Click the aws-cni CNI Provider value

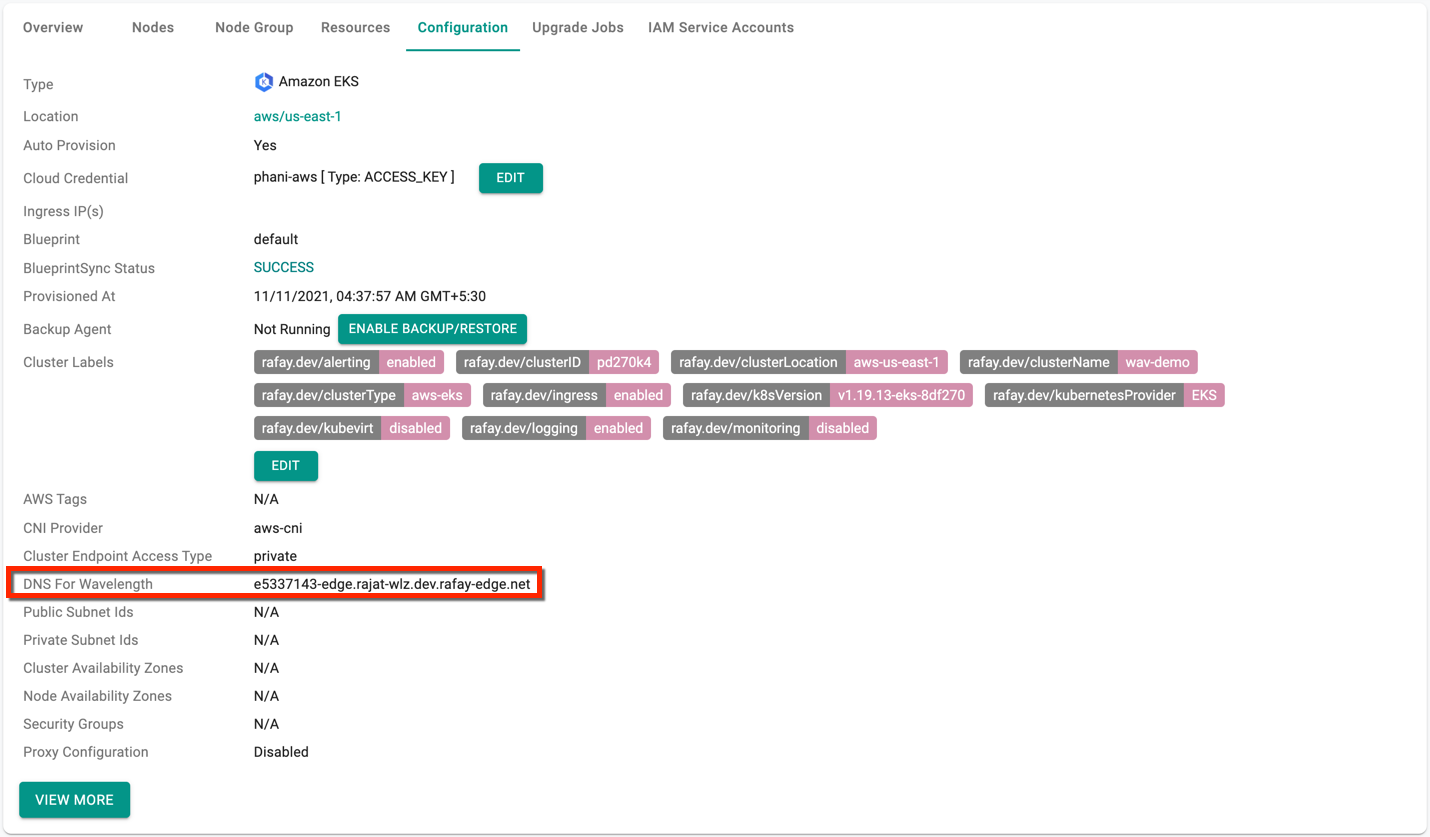[x=278, y=527]
